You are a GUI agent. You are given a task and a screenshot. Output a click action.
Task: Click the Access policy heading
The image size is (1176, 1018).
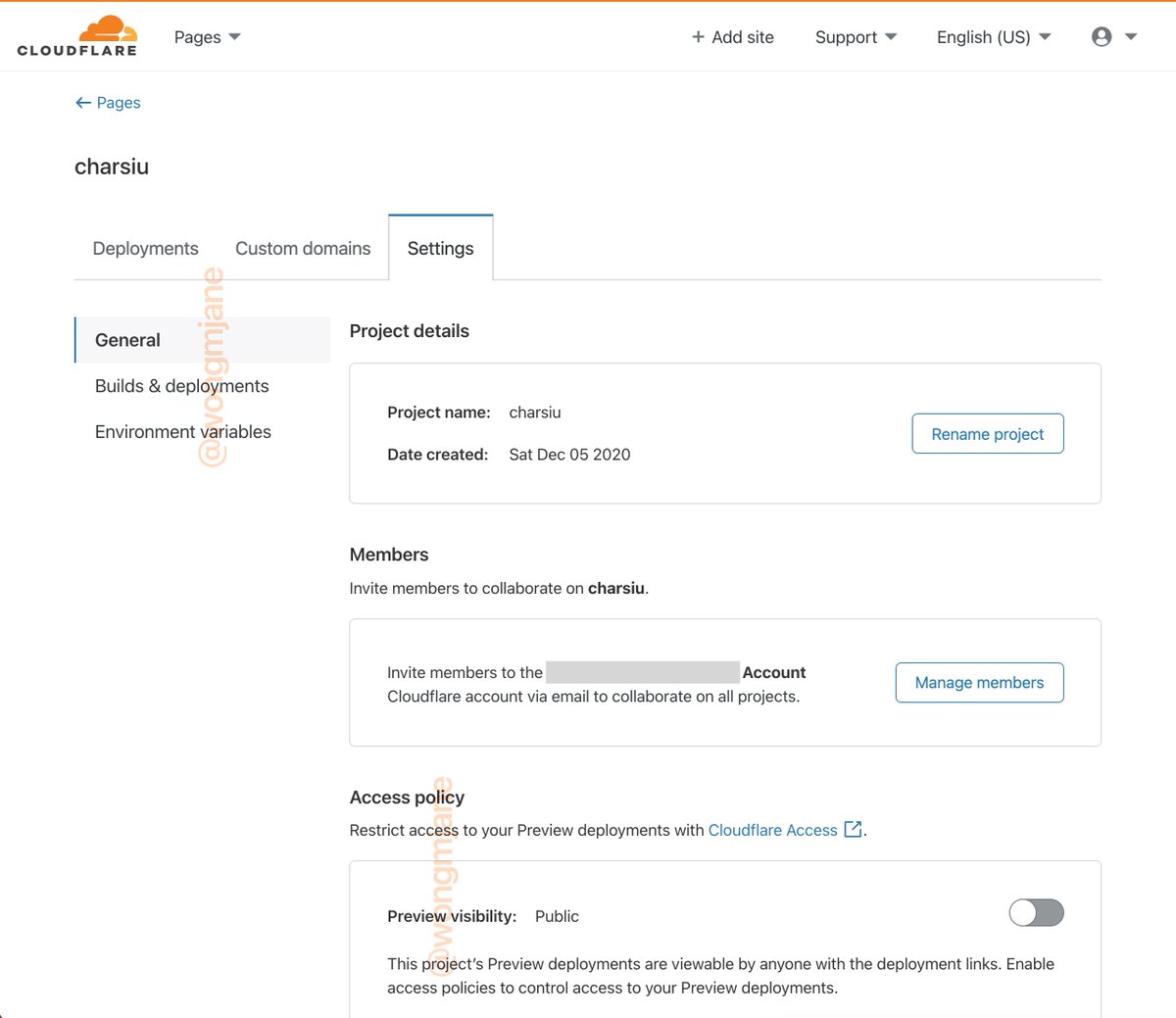(407, 798)
